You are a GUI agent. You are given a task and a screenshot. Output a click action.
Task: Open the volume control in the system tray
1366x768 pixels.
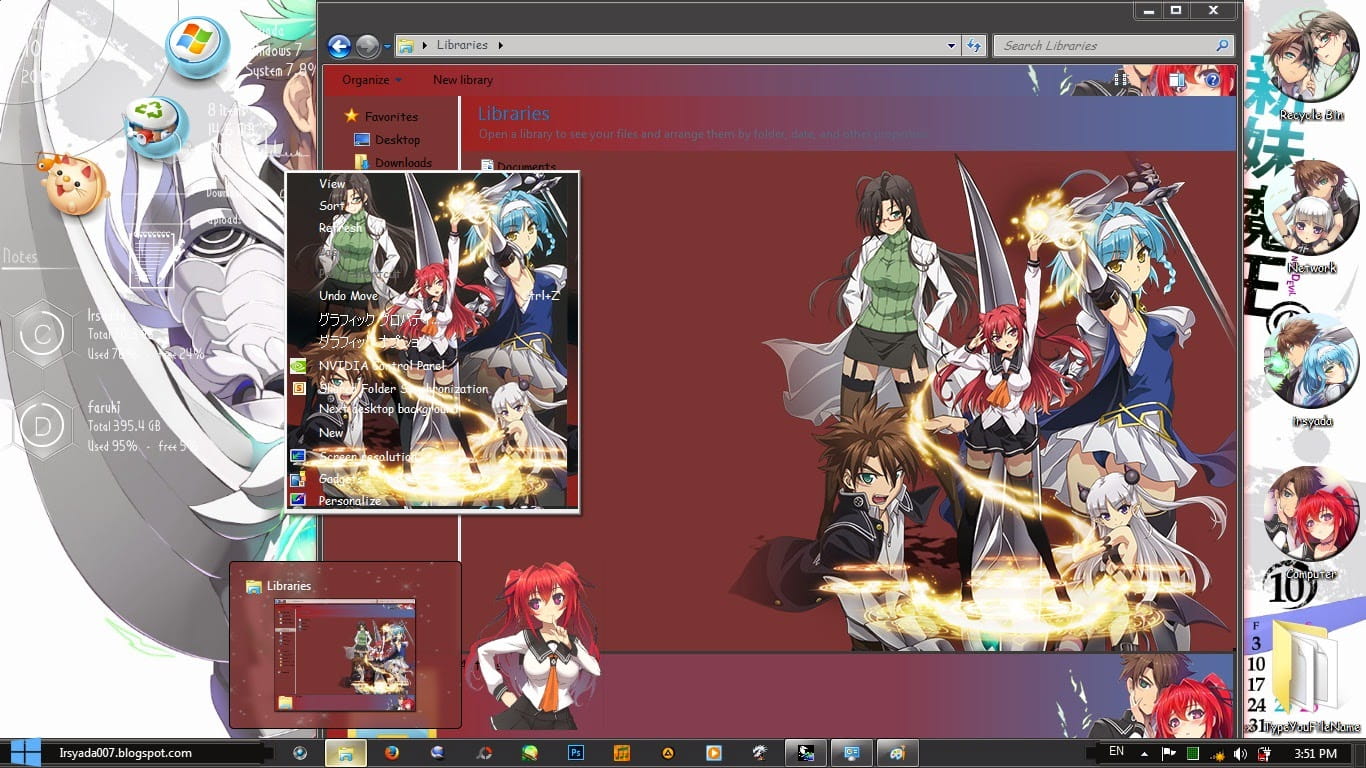click(x=1240, y=753)
